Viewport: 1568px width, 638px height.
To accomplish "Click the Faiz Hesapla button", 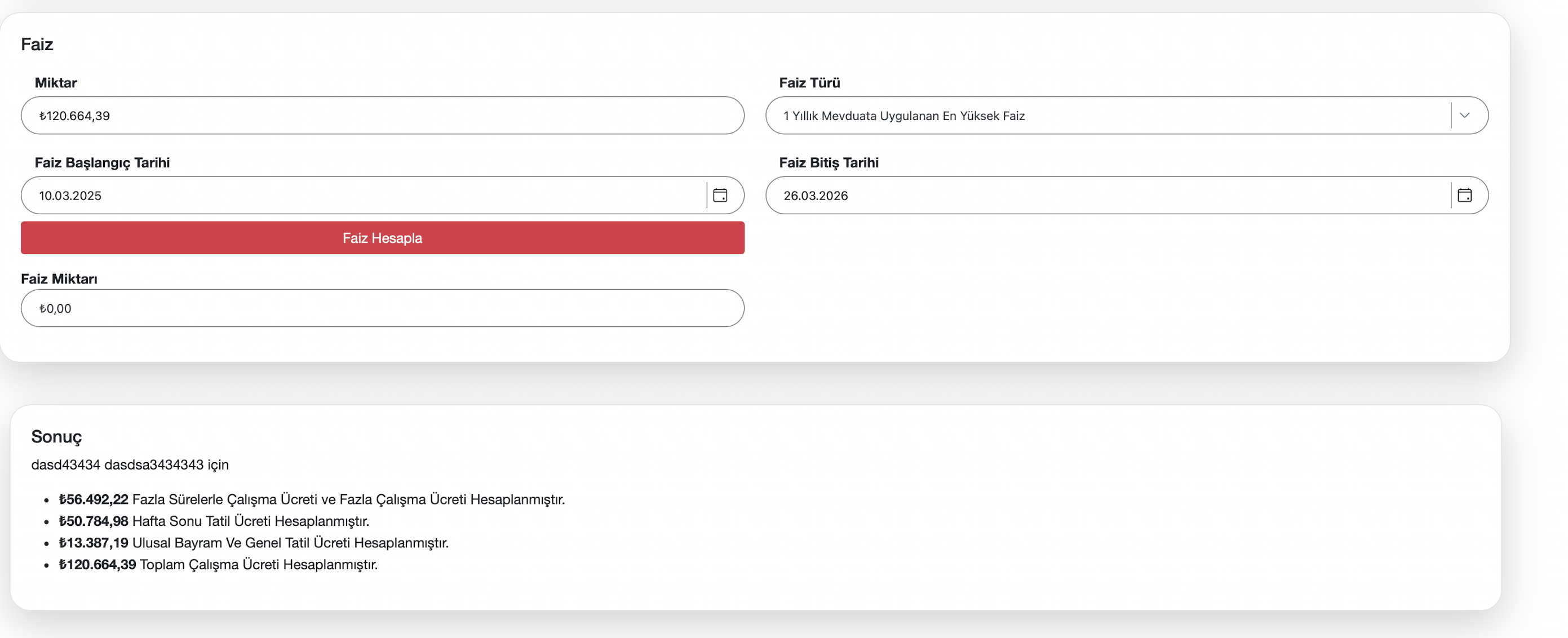I will point(382,238).
